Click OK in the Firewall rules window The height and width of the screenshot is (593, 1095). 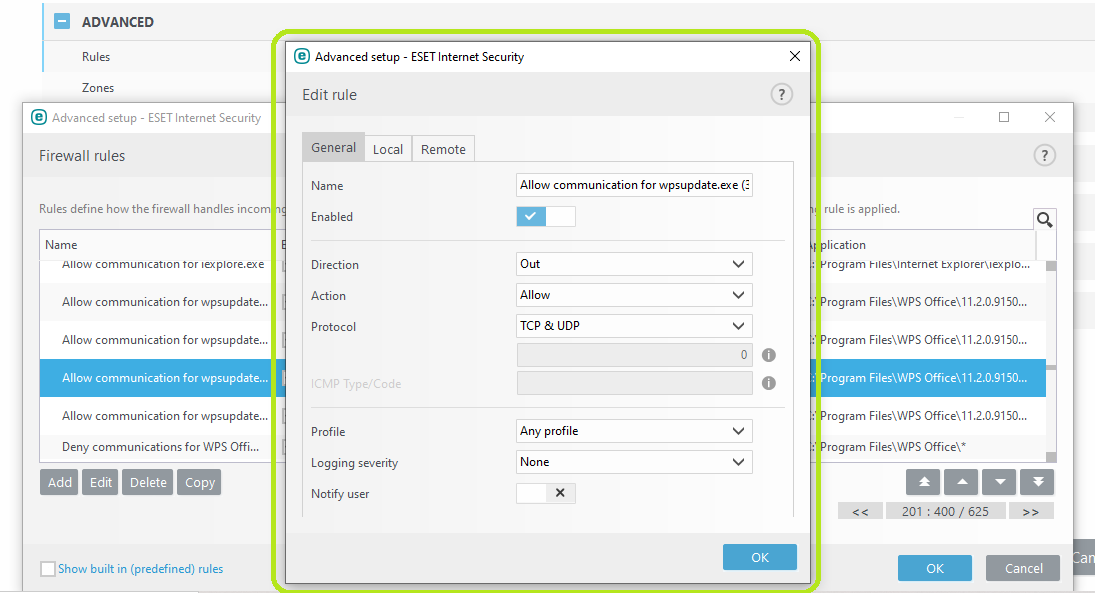pyautogui.click(x=934, y=569)
